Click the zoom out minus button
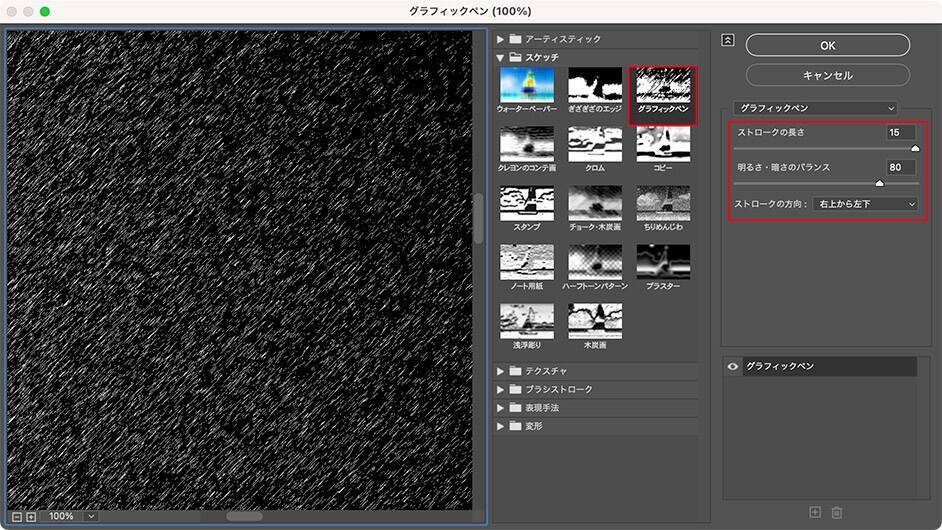The height and width of the screenshot is (530, 942). 17,516
